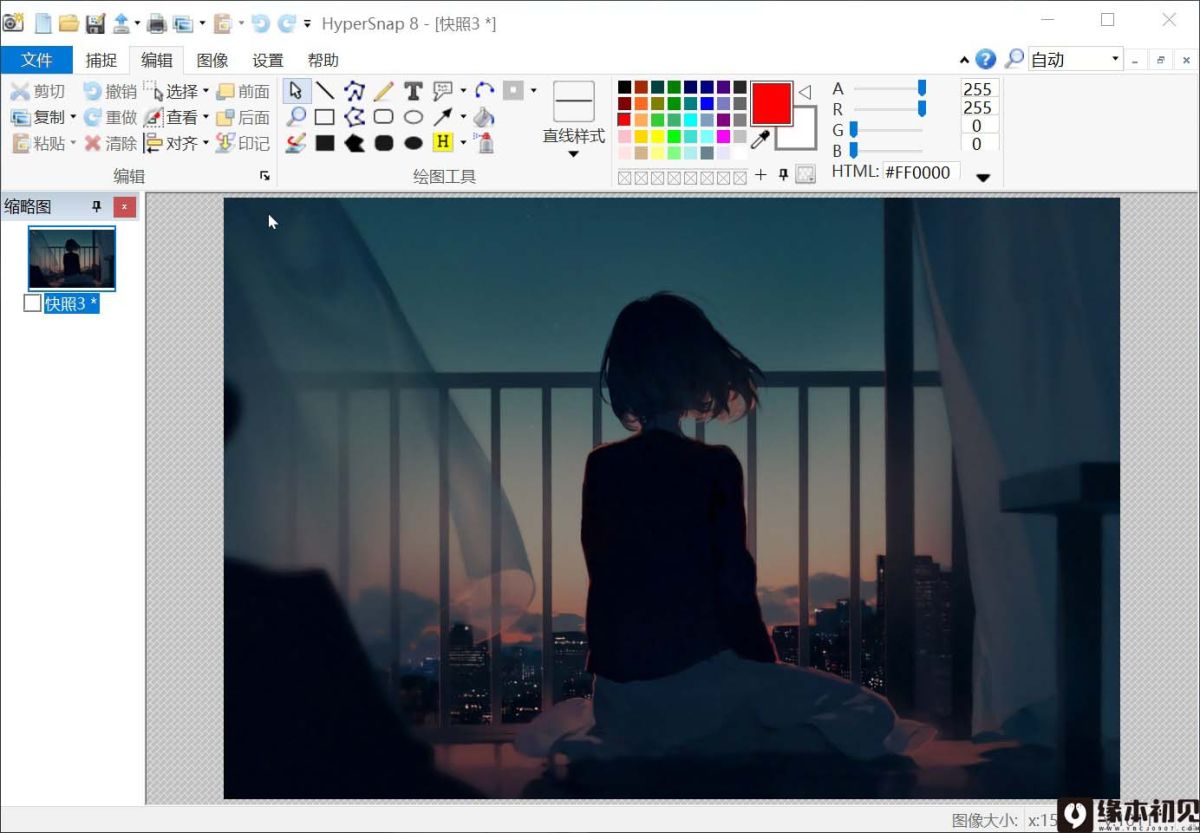Select the spray can tool

point(484,143)
